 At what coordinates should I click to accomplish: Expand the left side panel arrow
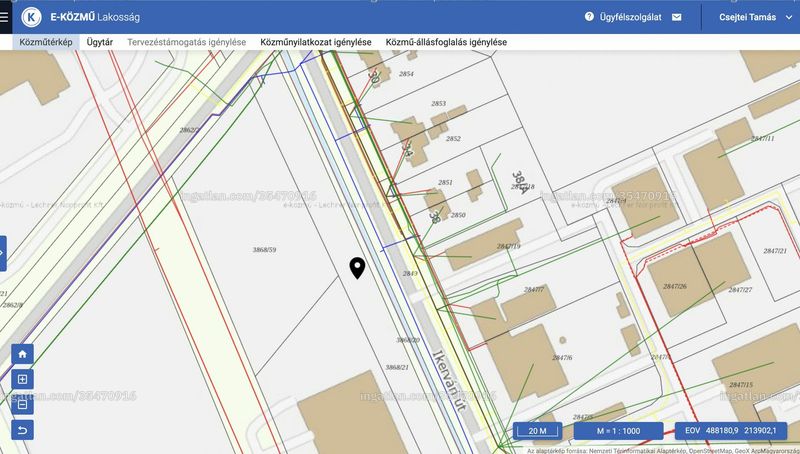tap(3, 253)
